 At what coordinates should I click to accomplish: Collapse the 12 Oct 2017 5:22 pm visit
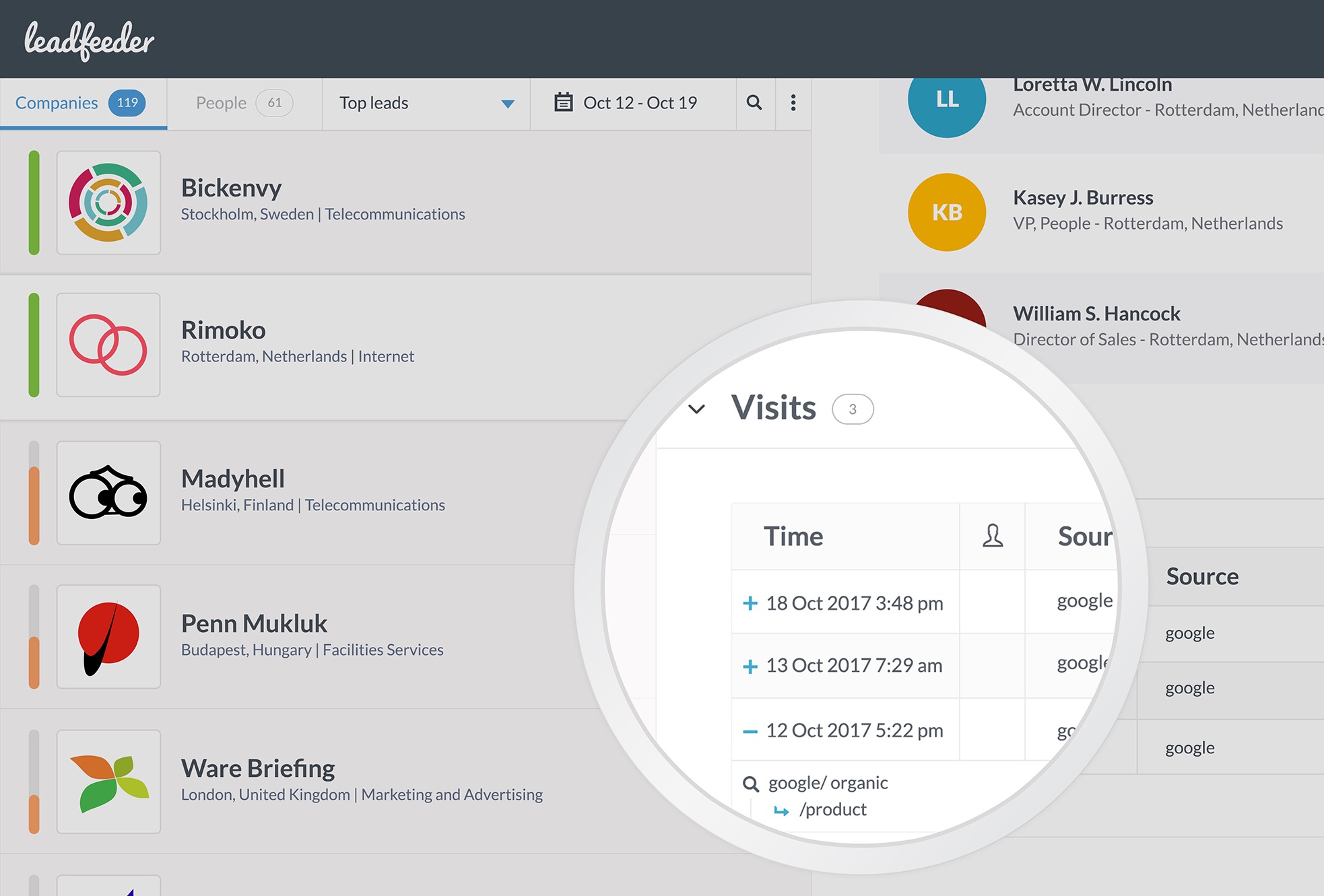point(750,731)
